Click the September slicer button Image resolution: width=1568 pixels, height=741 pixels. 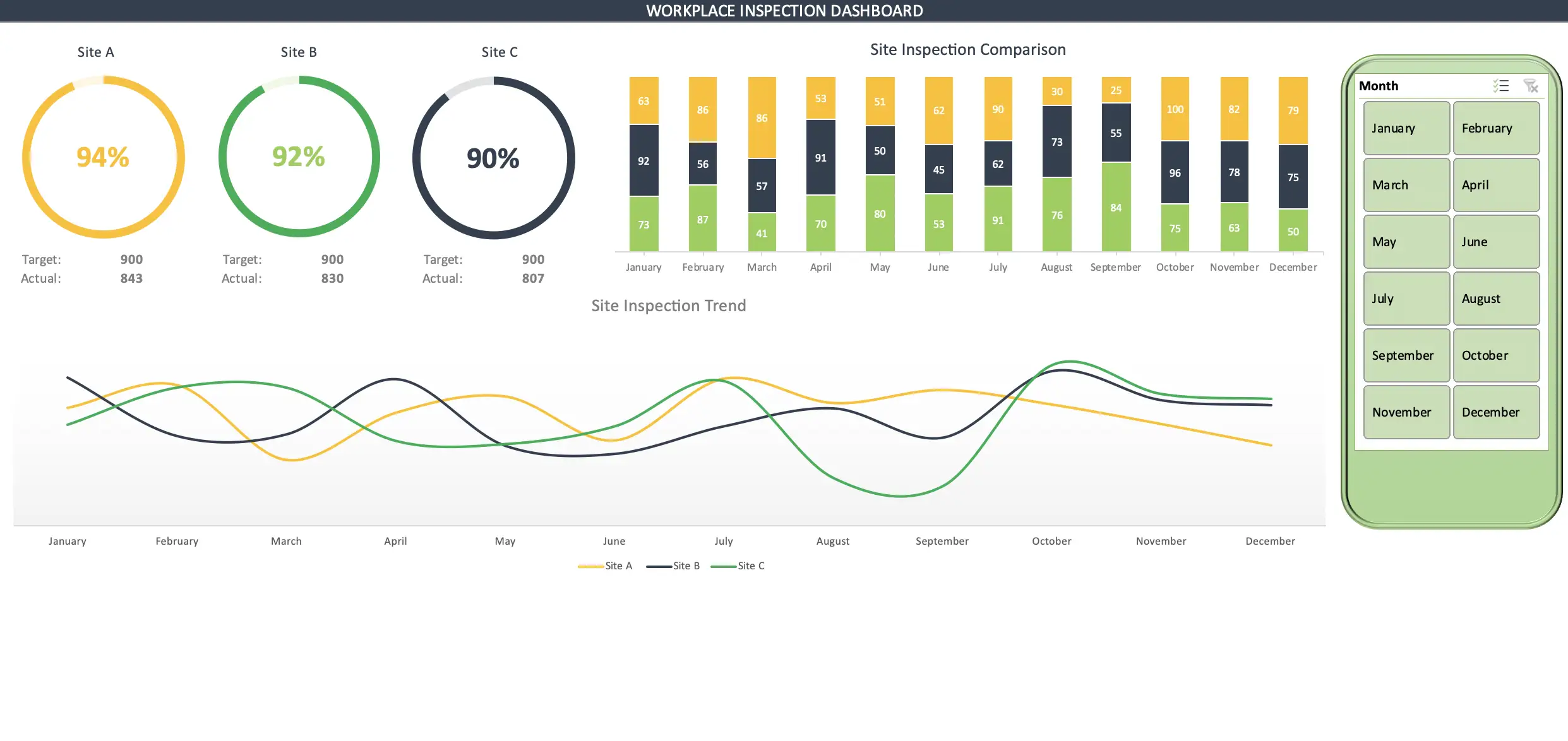1406,355
